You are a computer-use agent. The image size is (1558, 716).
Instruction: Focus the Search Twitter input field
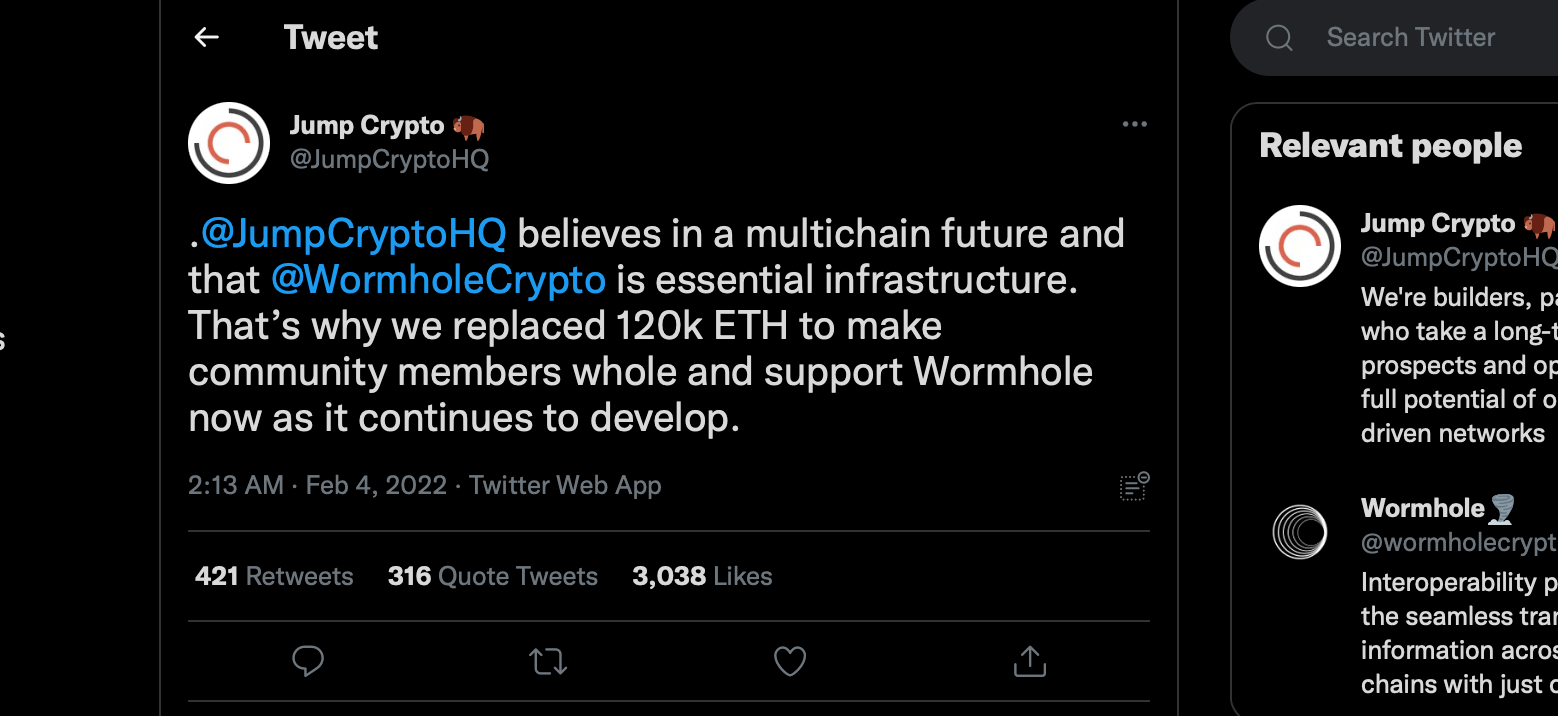(x=1420, y=38)
